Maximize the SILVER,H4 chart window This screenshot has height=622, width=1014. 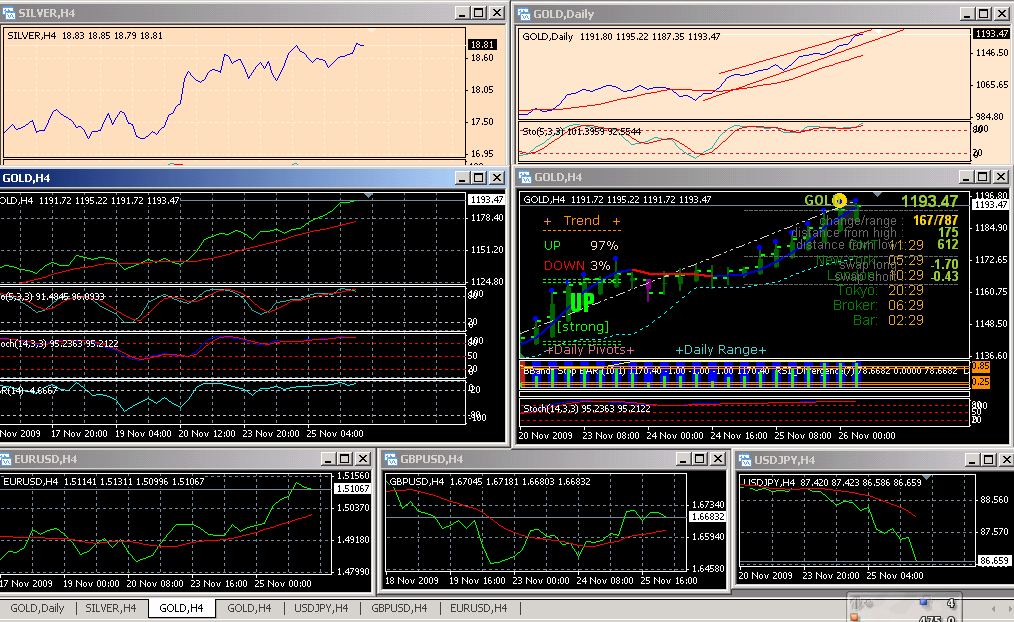click(x=479, y=13)
